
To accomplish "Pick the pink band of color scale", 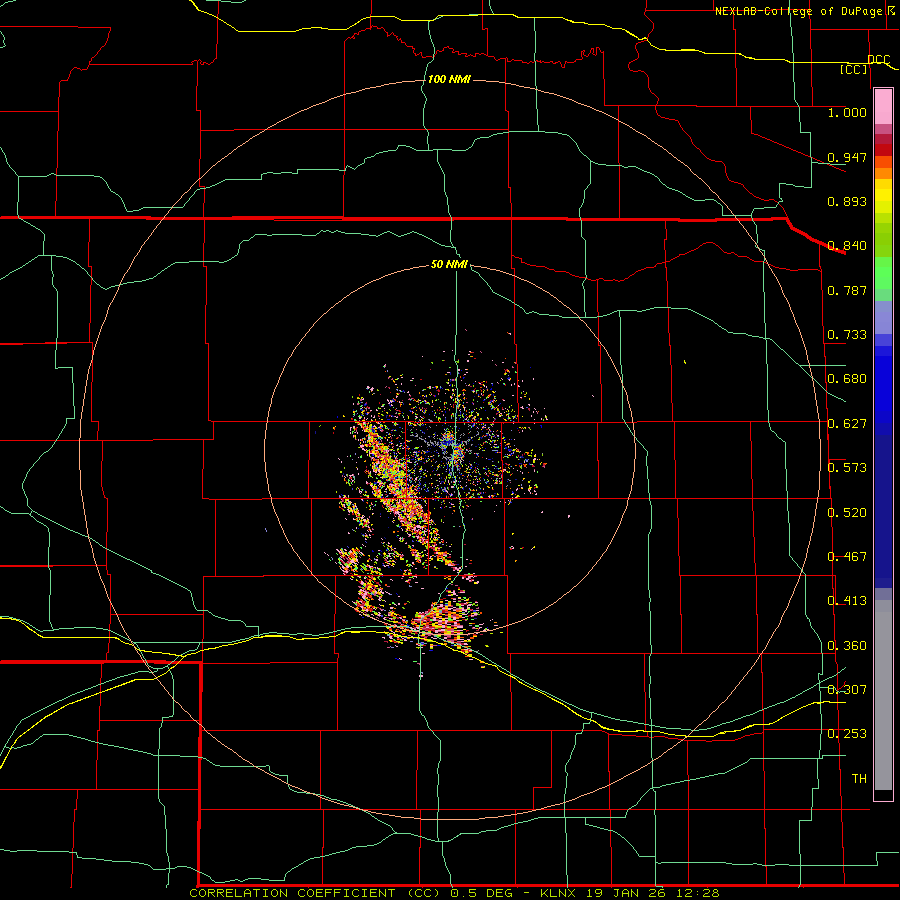I will pos(883,106).
